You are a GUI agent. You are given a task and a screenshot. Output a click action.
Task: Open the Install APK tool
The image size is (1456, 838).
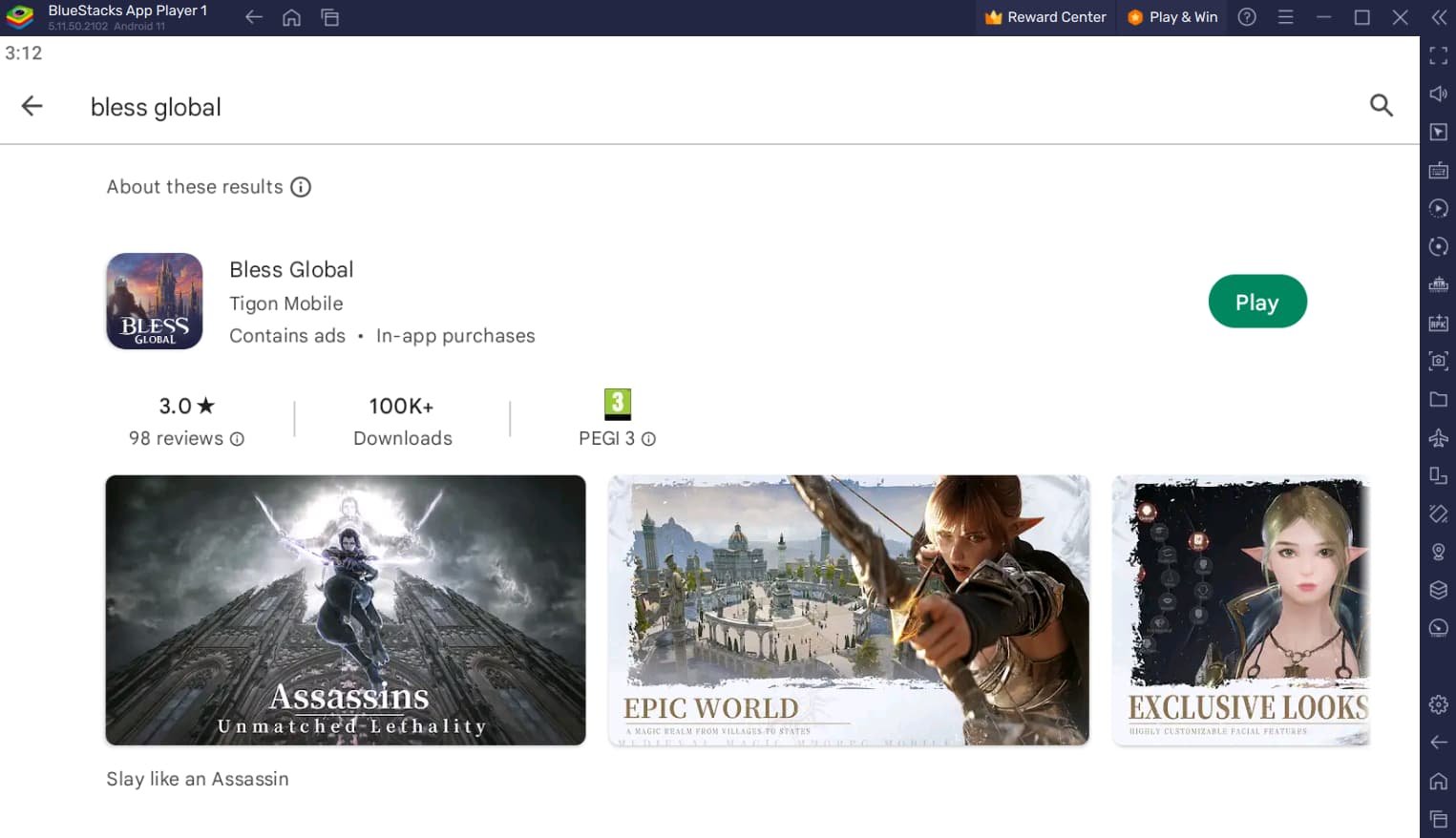click(1438, 323)
